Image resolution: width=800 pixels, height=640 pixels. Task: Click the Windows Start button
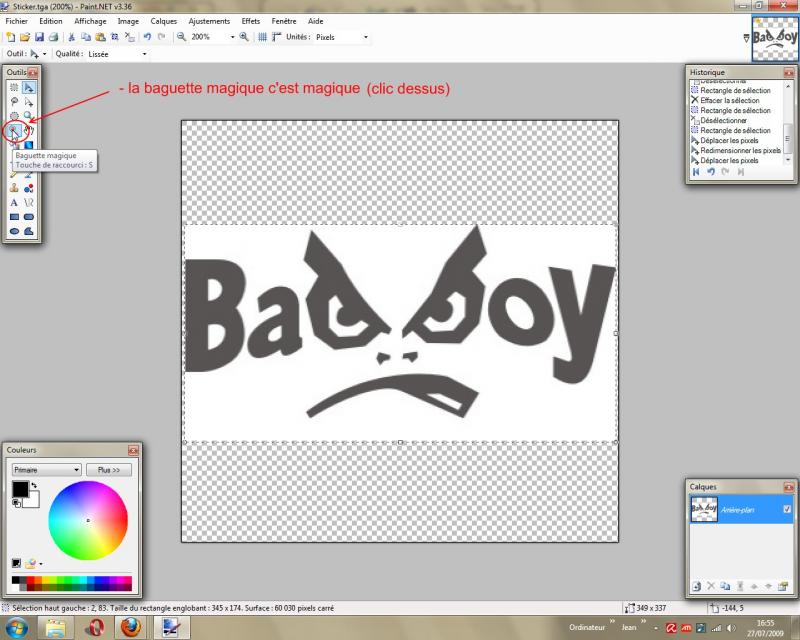[x=15, y=627]
